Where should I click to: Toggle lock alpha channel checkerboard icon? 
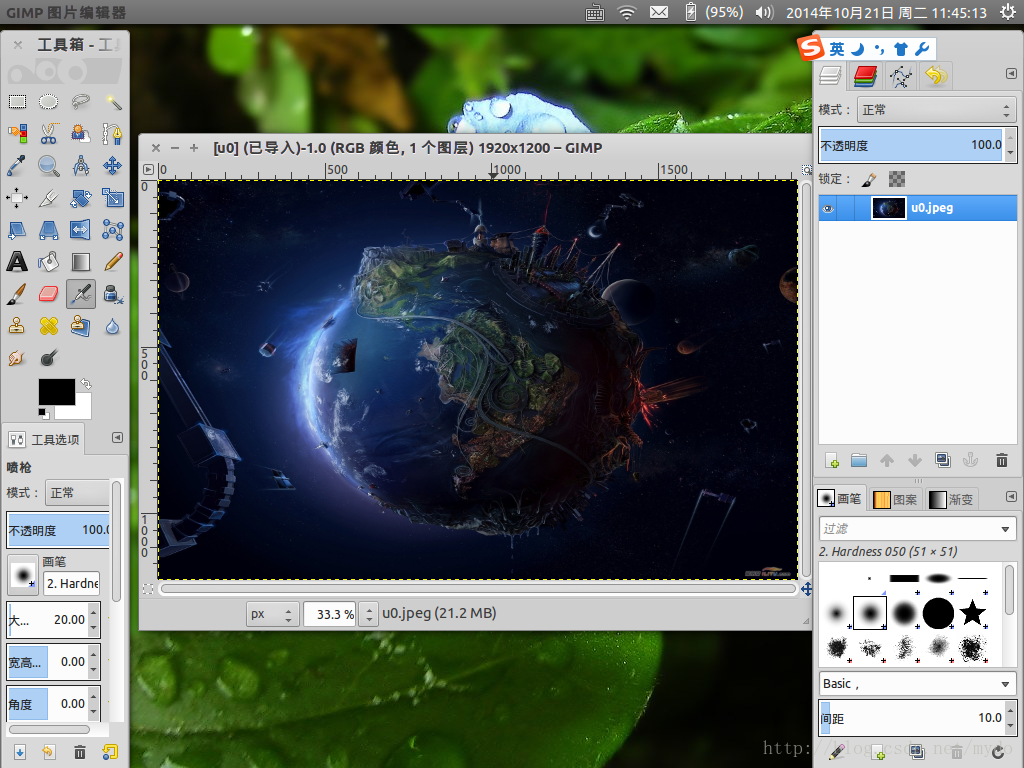897,179
